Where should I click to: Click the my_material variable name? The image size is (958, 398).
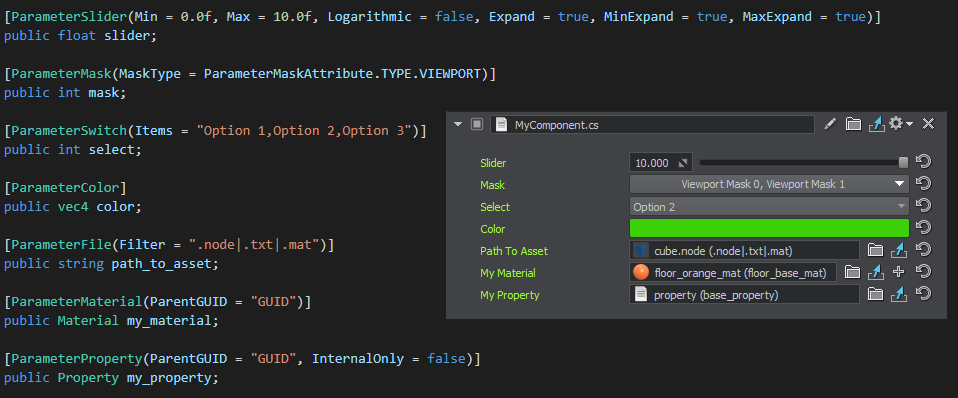coord(168,320)
